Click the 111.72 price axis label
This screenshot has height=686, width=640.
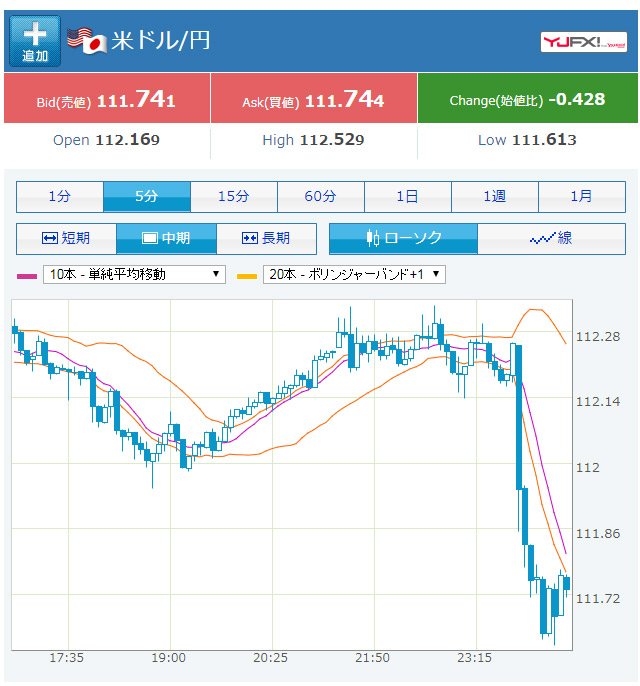pos(598,598)
